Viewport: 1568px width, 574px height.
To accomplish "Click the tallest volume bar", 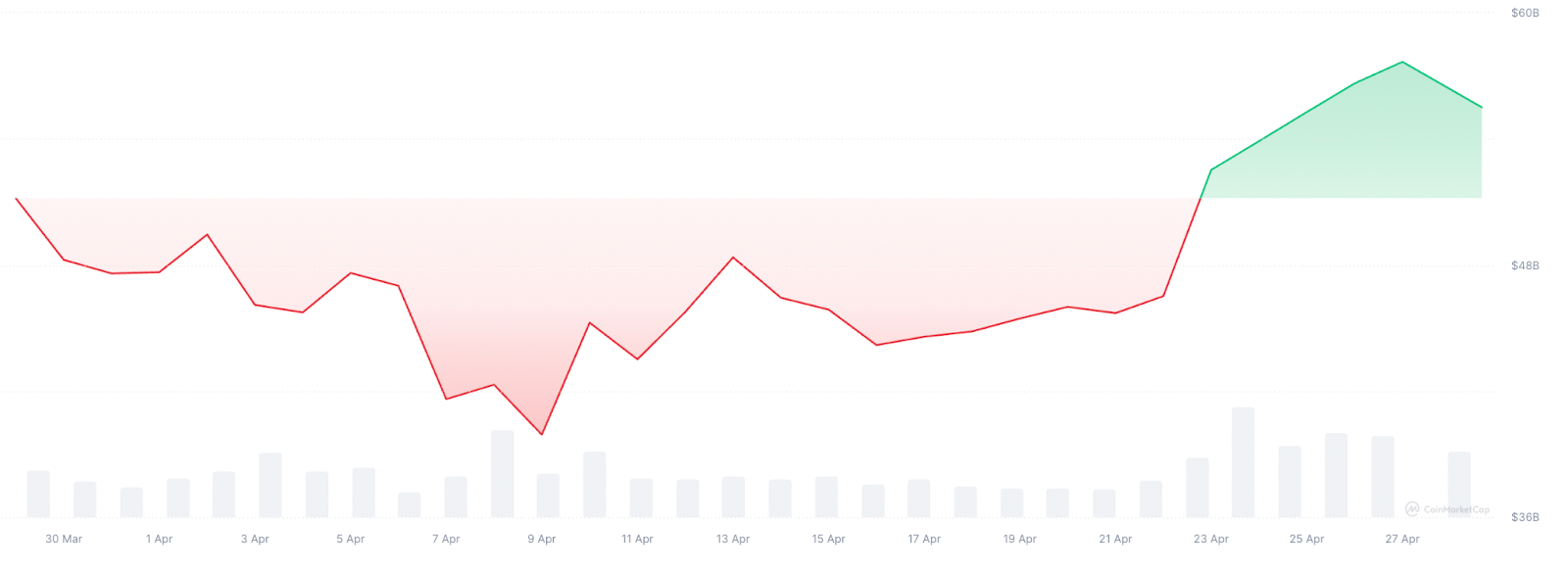I will [x=1243, y=462].
